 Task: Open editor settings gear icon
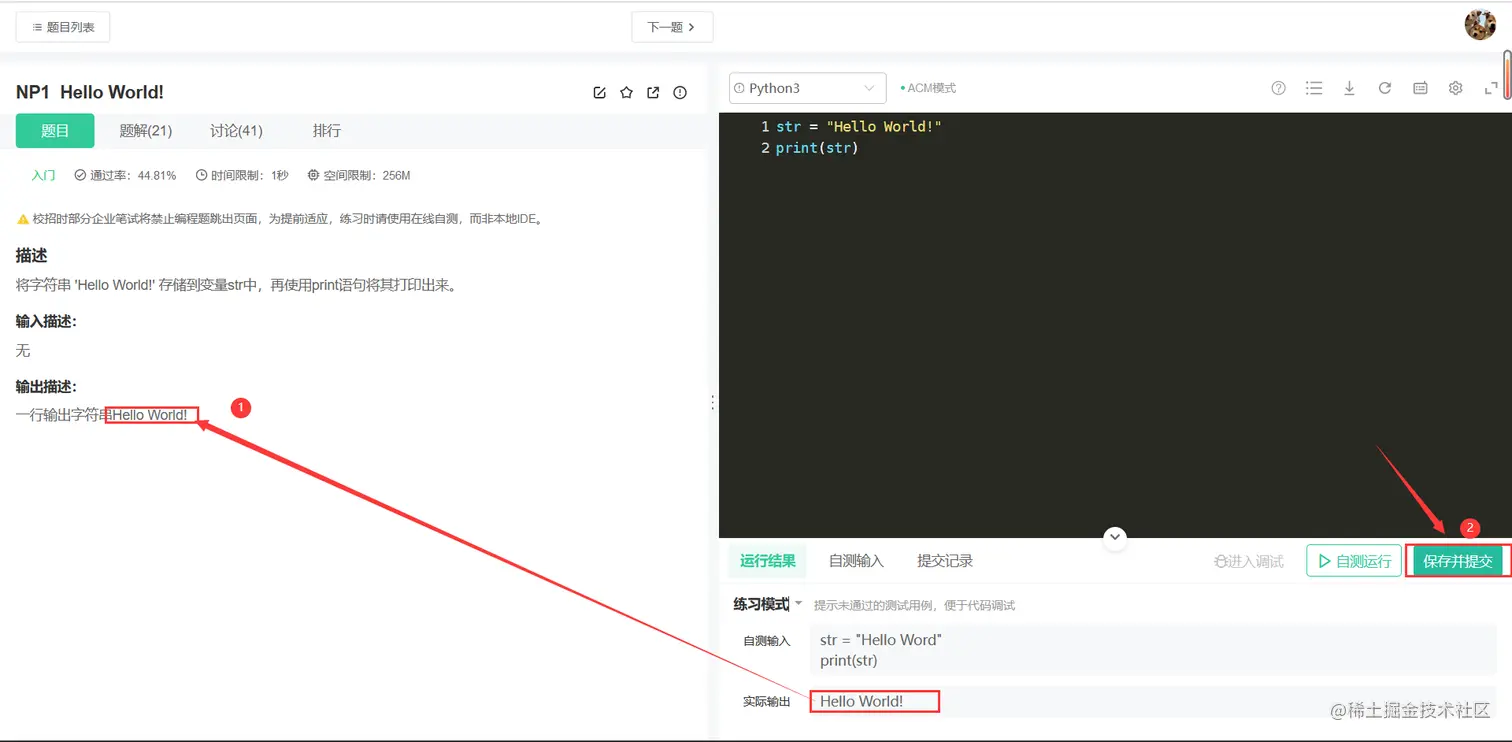pos(1456,88)
